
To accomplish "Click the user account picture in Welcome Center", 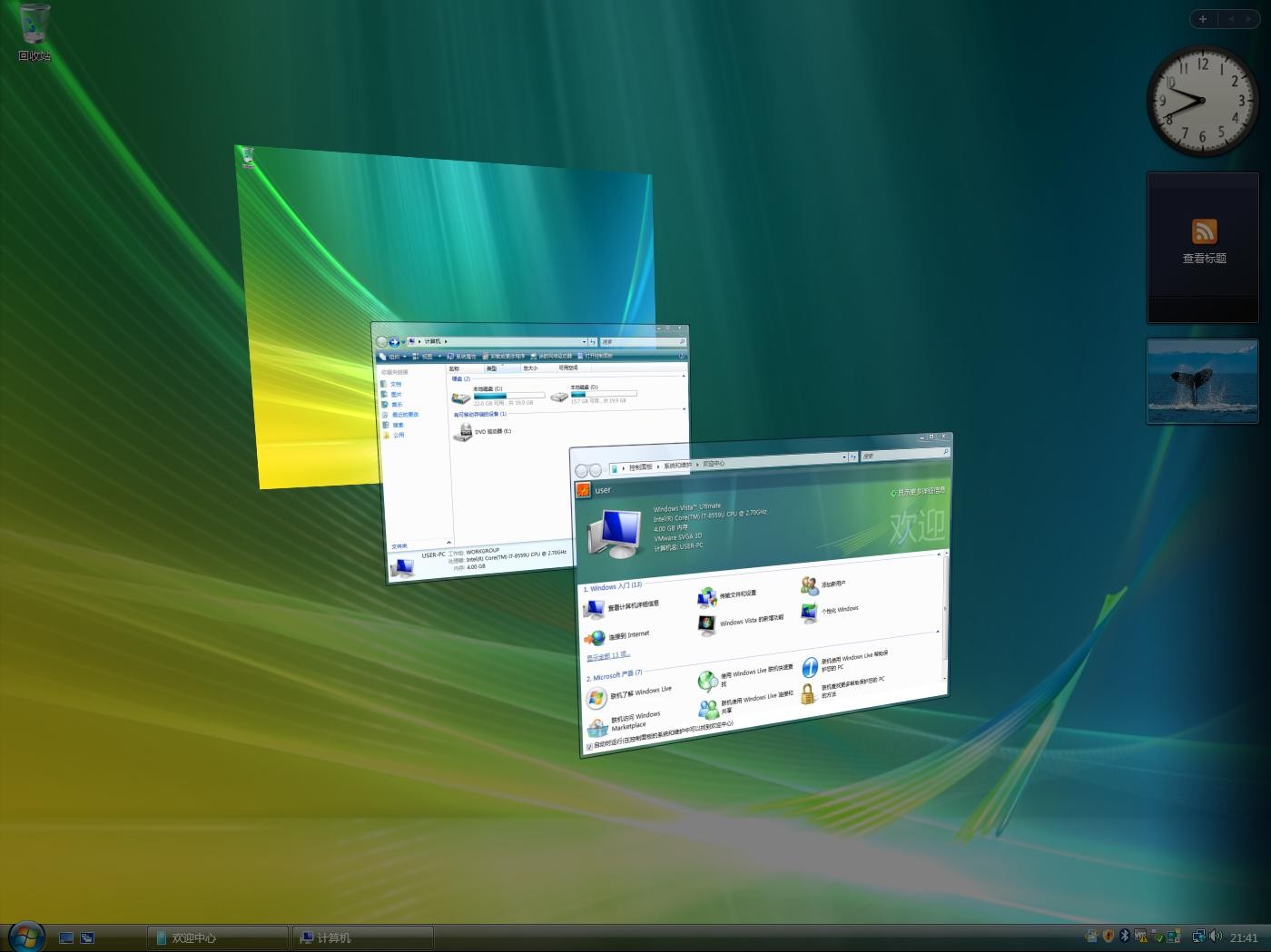I will point(583,490).
